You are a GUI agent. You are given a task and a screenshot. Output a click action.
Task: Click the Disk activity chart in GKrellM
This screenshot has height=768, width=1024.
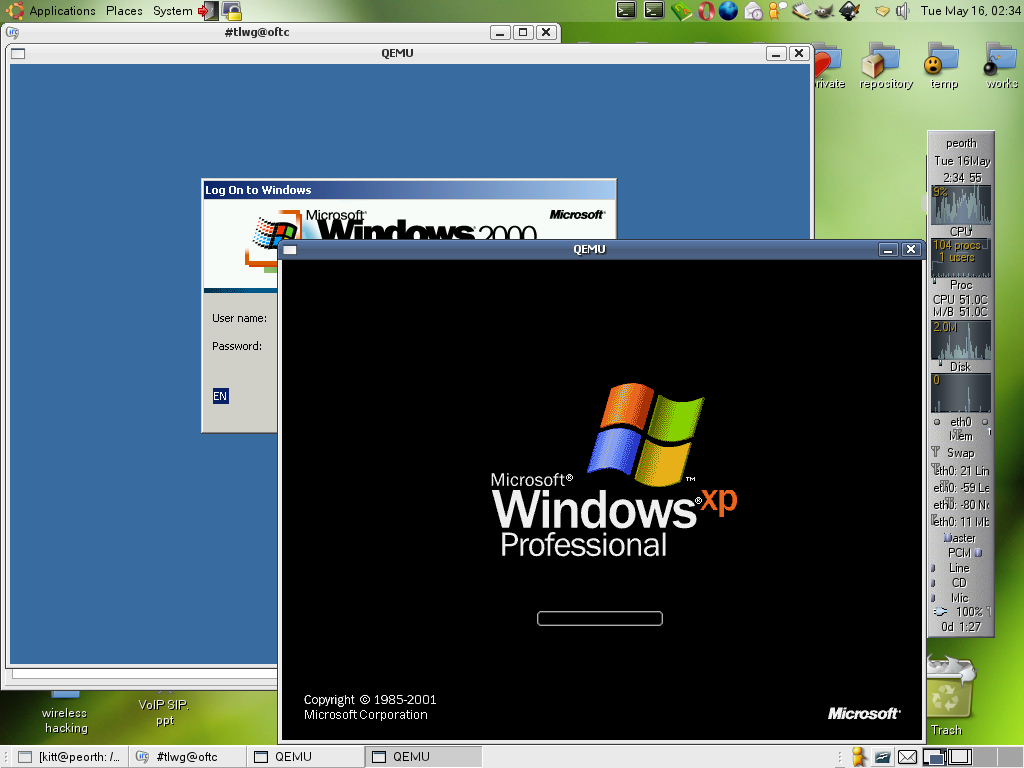(961, 340)
